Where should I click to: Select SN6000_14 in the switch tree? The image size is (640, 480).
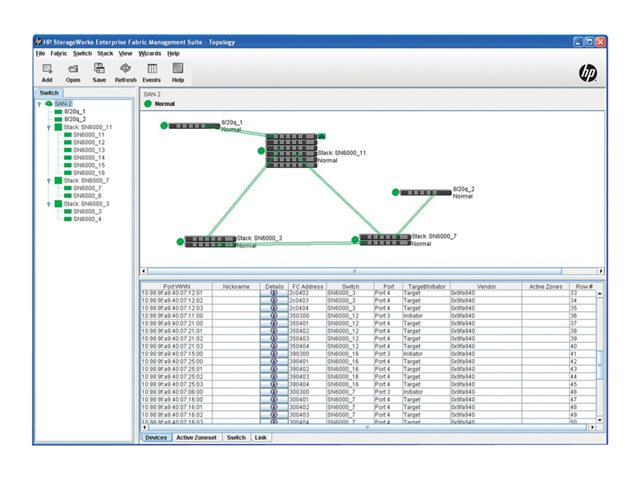[88, 157]
